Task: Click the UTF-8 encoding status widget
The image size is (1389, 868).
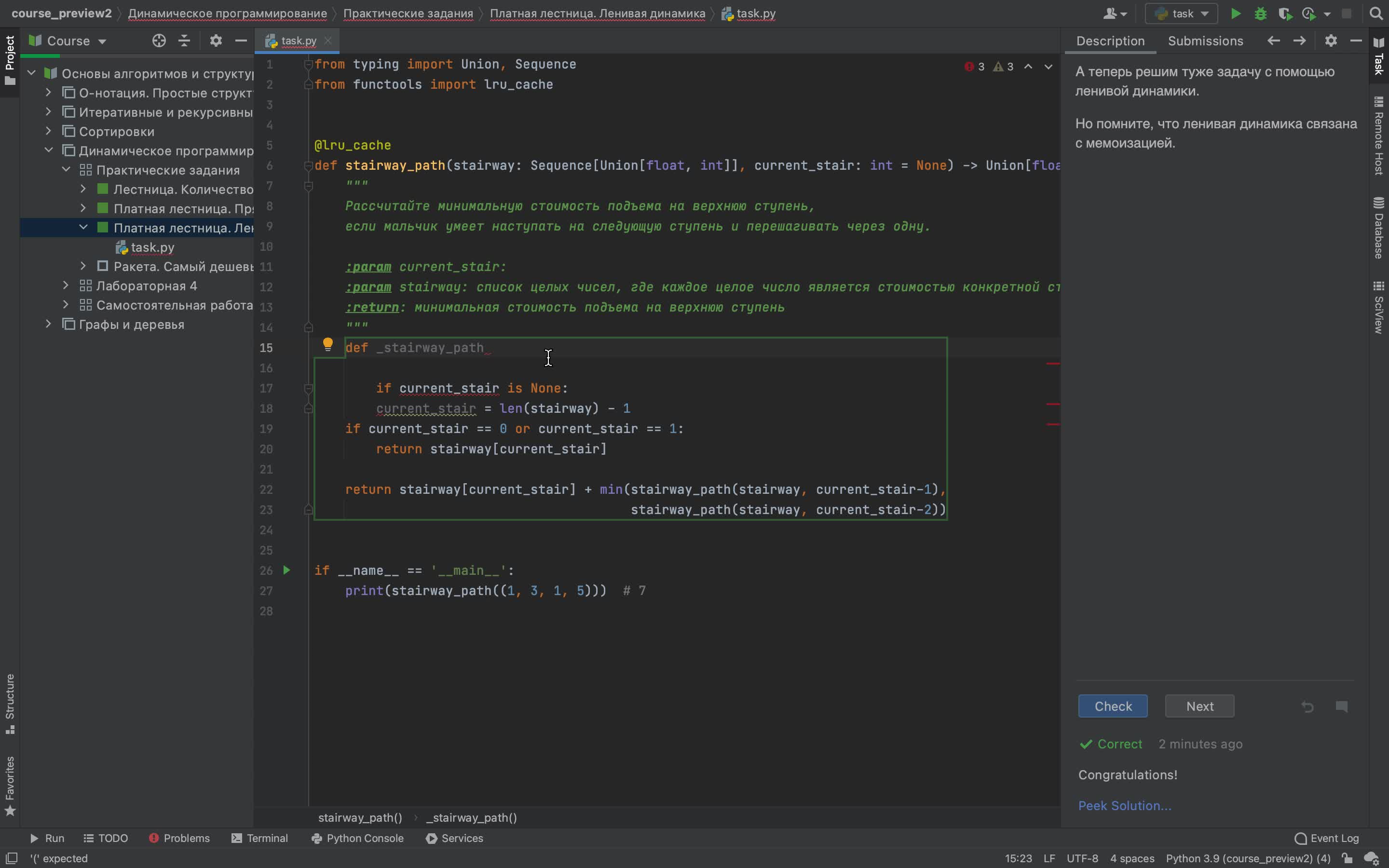Action: tap(1082, 858)
